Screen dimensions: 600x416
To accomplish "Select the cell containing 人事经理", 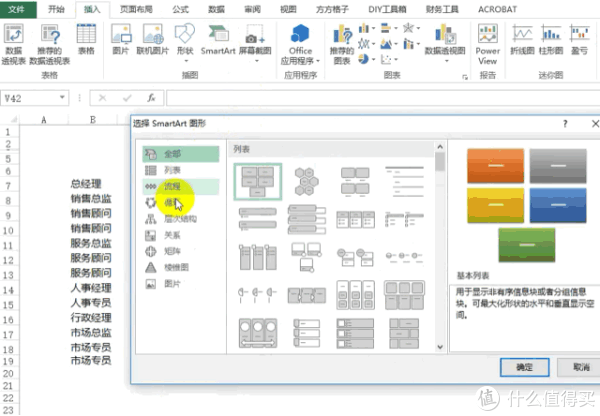I will 92,288.
